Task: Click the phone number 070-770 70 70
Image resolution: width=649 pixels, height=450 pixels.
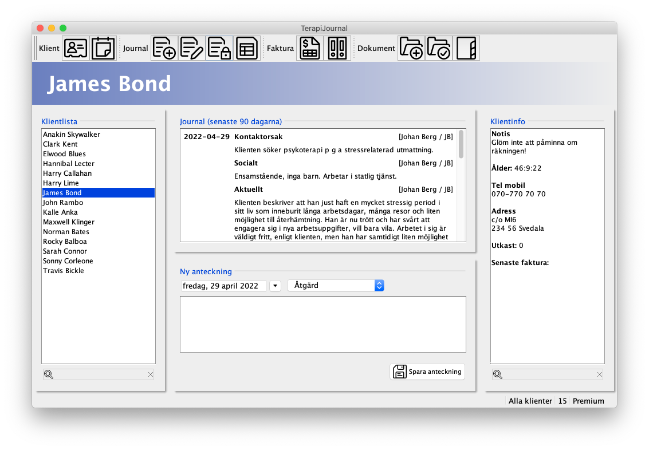Action: click(x=518, y=194)
